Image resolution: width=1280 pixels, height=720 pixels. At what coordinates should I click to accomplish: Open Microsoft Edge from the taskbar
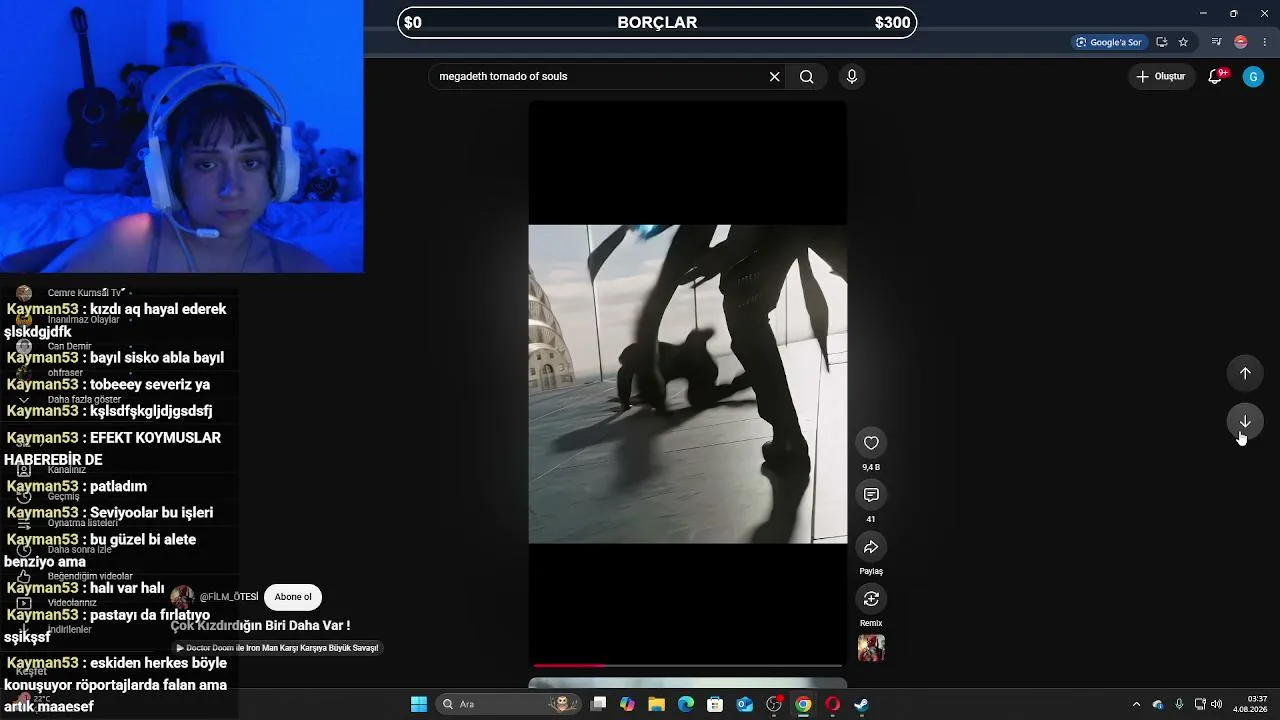686,704
